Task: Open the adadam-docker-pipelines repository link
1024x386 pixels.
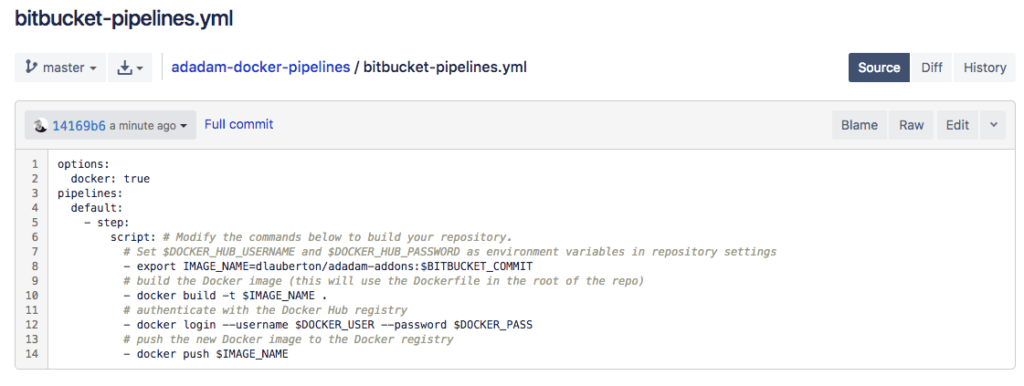Action: (x=261, y=67)
